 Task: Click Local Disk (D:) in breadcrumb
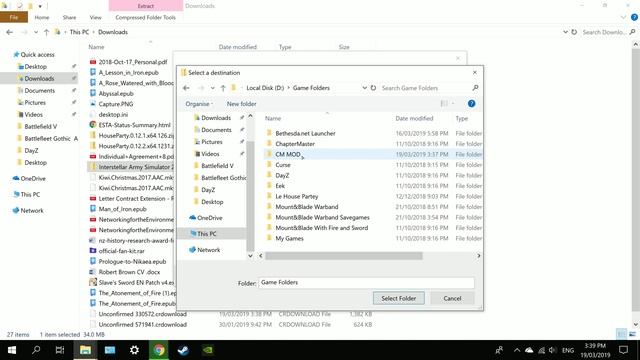tap(265, 88)
